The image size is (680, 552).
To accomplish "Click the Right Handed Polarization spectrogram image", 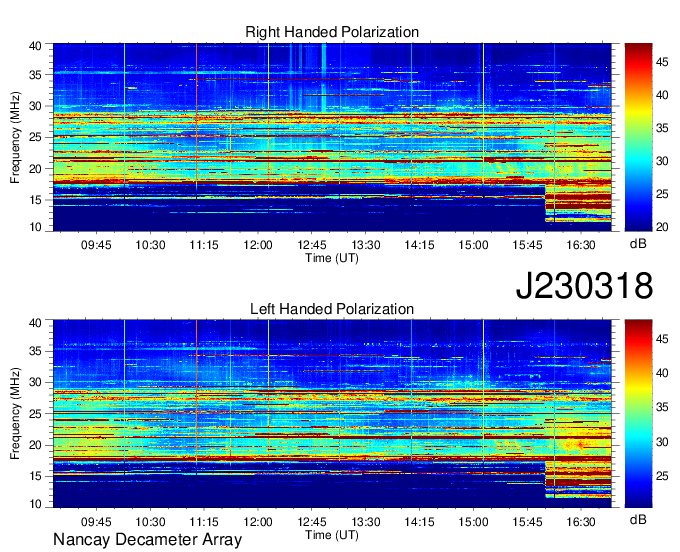I will (332, 137).
